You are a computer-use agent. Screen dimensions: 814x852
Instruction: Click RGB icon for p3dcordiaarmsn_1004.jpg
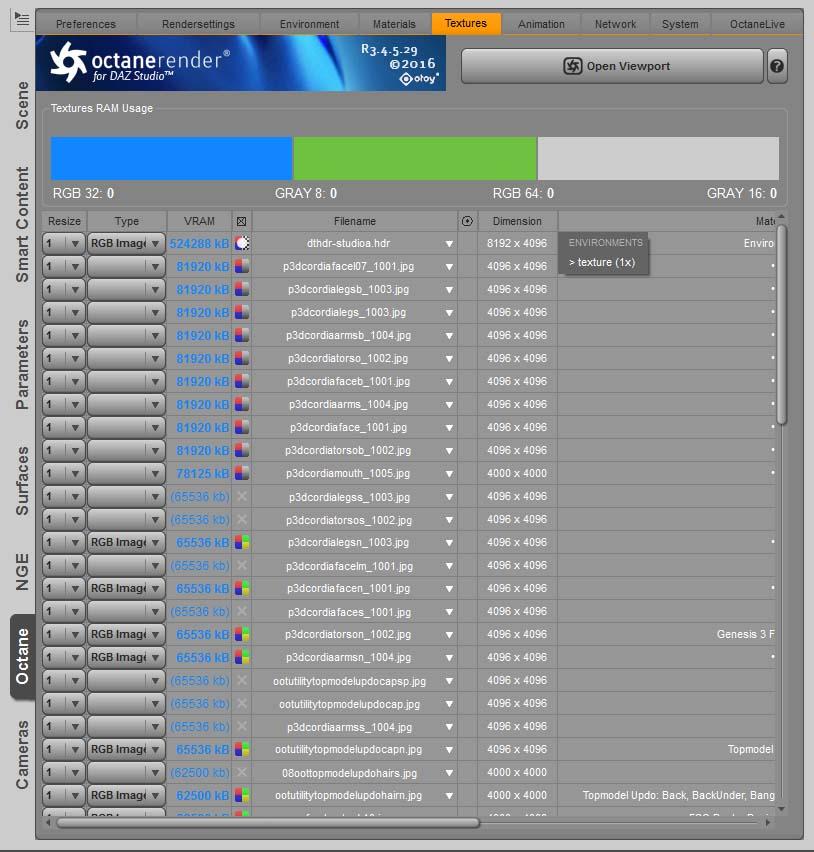[242, 657]
